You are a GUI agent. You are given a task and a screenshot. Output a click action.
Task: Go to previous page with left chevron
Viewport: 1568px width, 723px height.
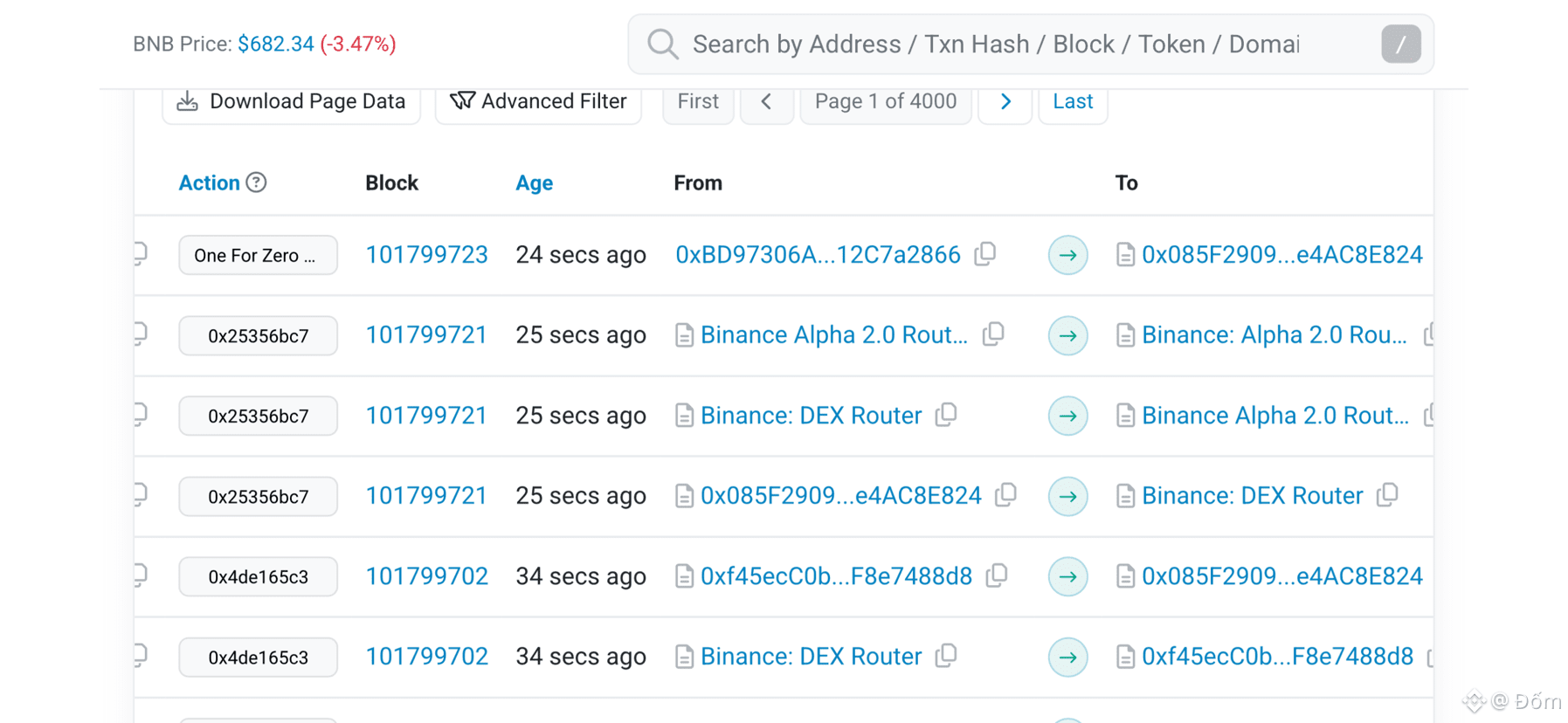766,101
